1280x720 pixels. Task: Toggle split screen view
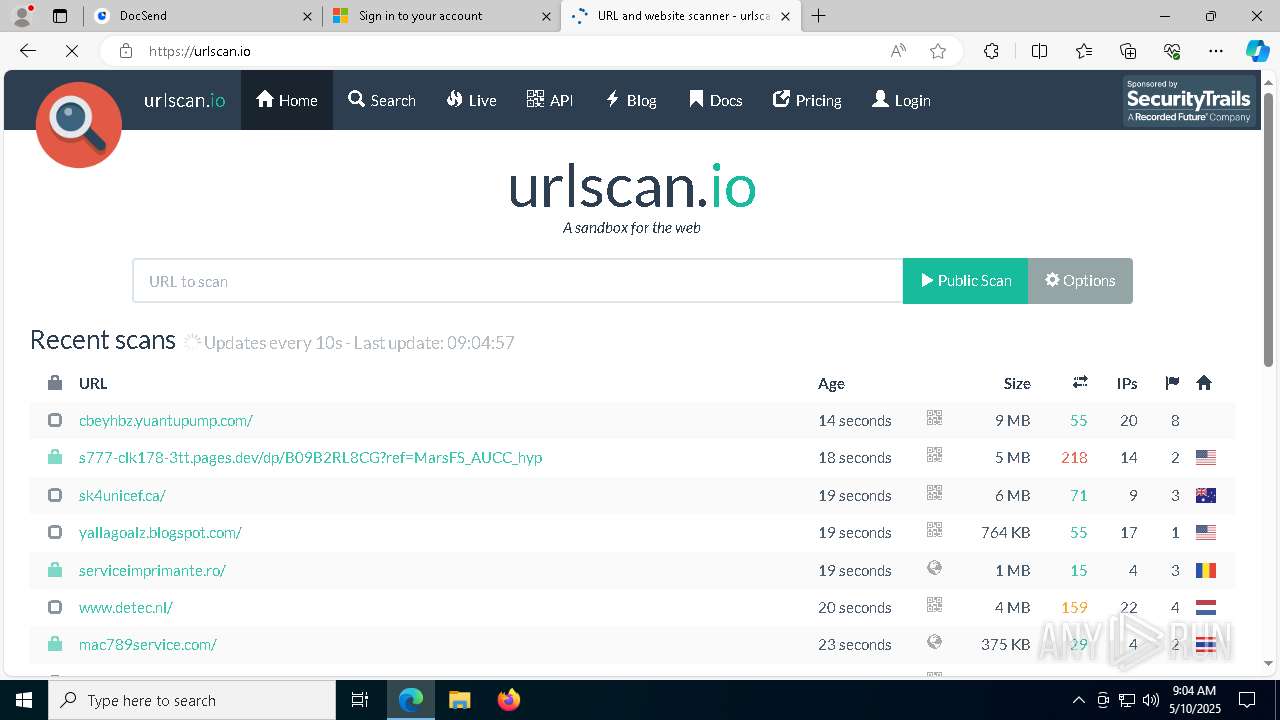1039,51
